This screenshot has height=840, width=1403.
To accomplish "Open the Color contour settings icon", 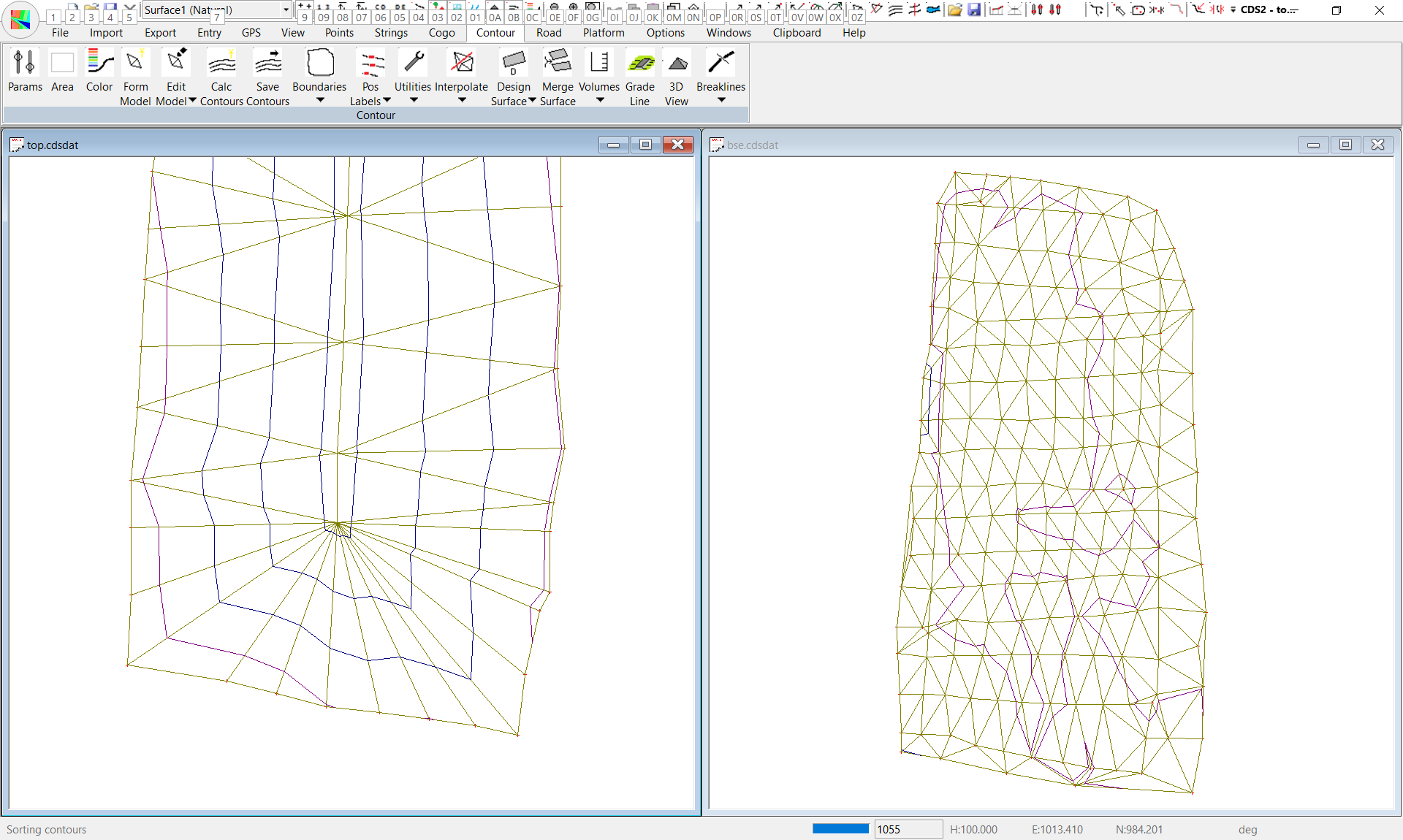I will click(x=99, y=63).
